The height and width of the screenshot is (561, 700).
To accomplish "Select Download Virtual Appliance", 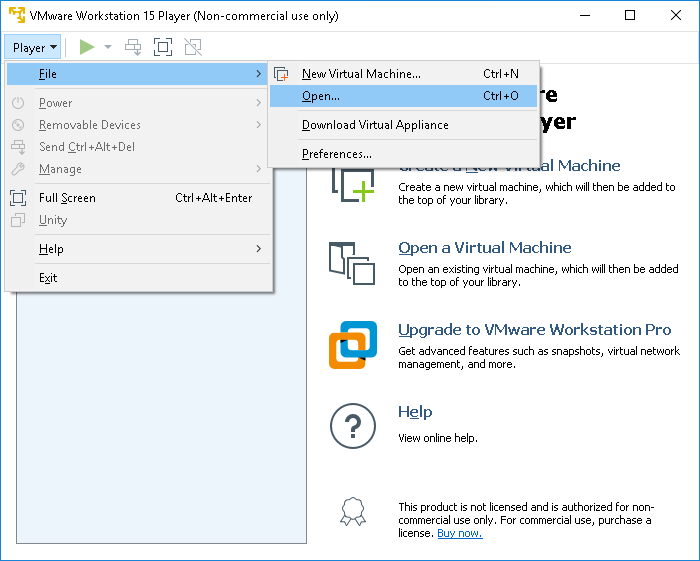I will (404, 125).
